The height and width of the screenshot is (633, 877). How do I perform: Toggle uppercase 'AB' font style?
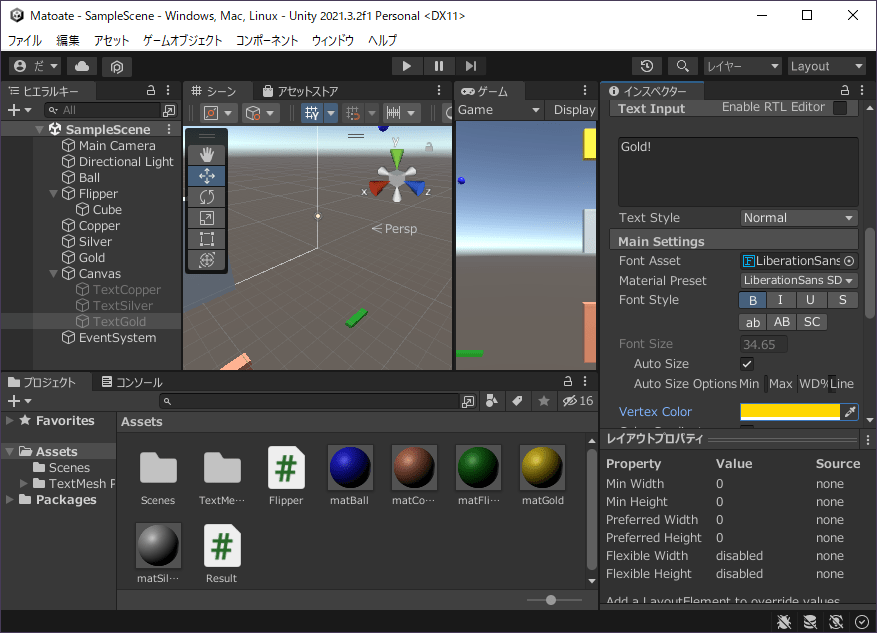[781, 322]
